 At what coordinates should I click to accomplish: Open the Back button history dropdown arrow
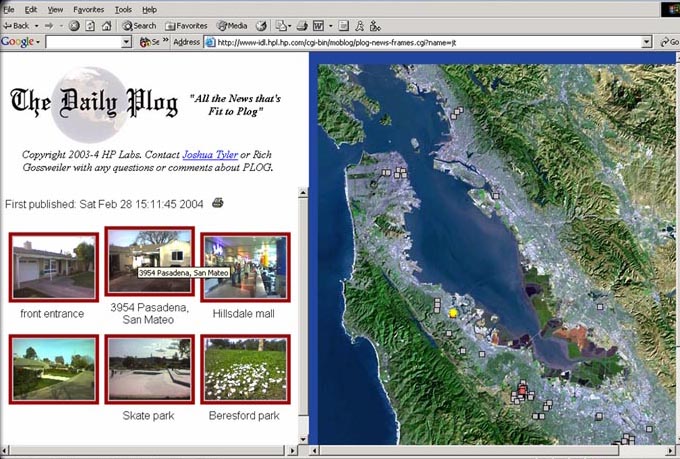click(x=36, y=25)
